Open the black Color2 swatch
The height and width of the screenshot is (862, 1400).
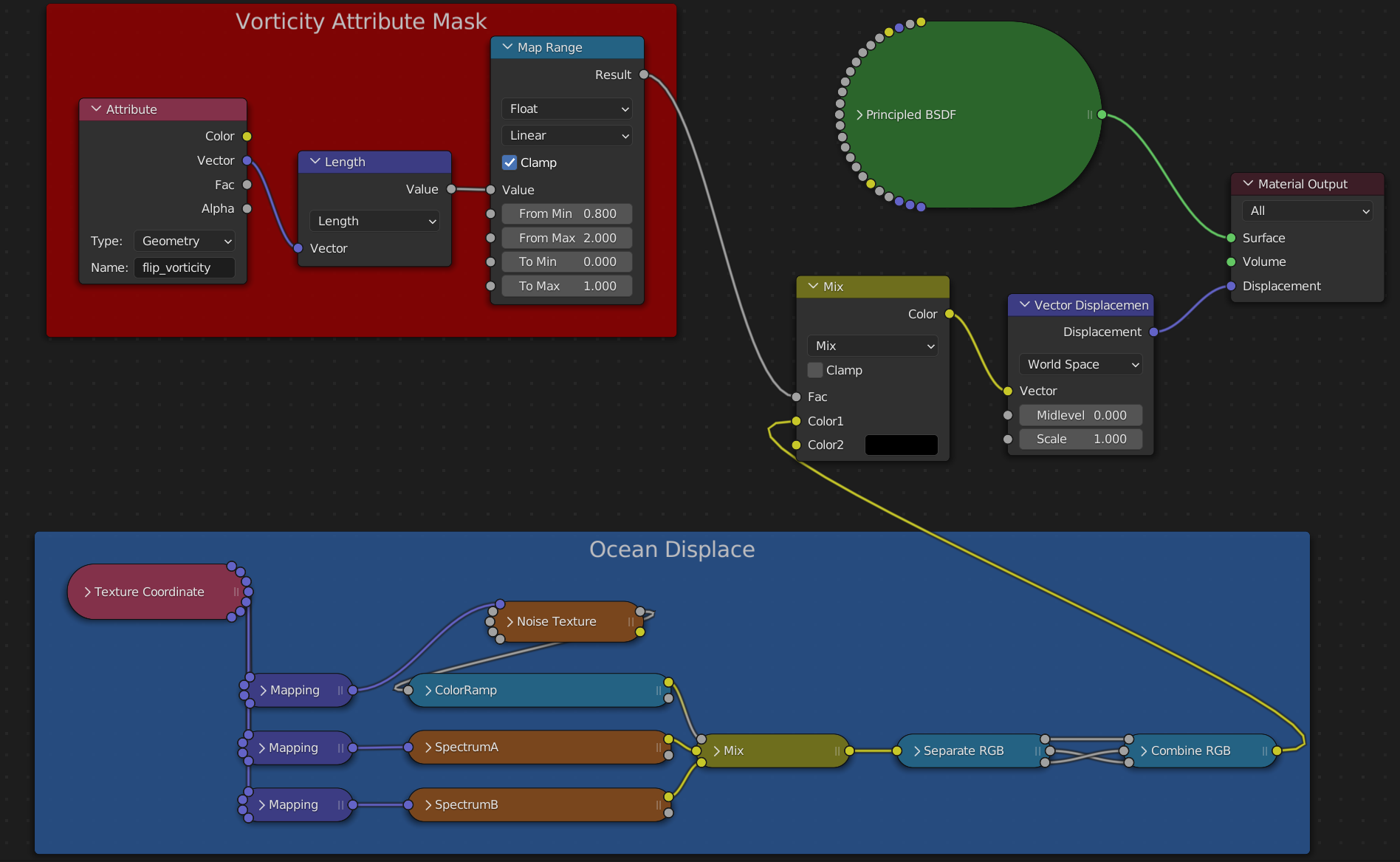coord(901,445)
